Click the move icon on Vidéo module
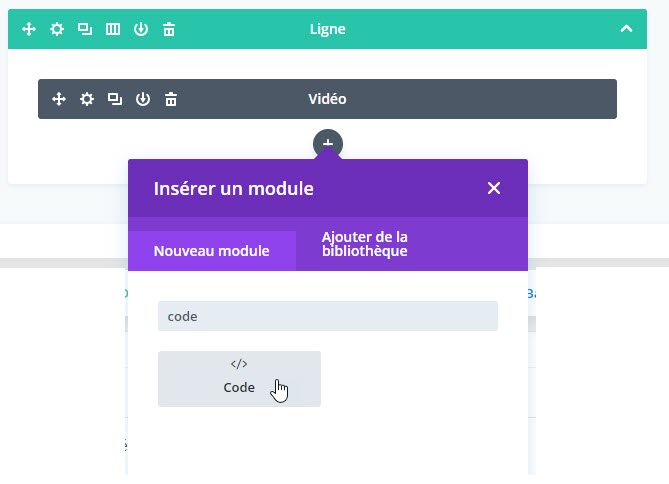The height and width of the screenshot is (484, 669). click(59, 99)
